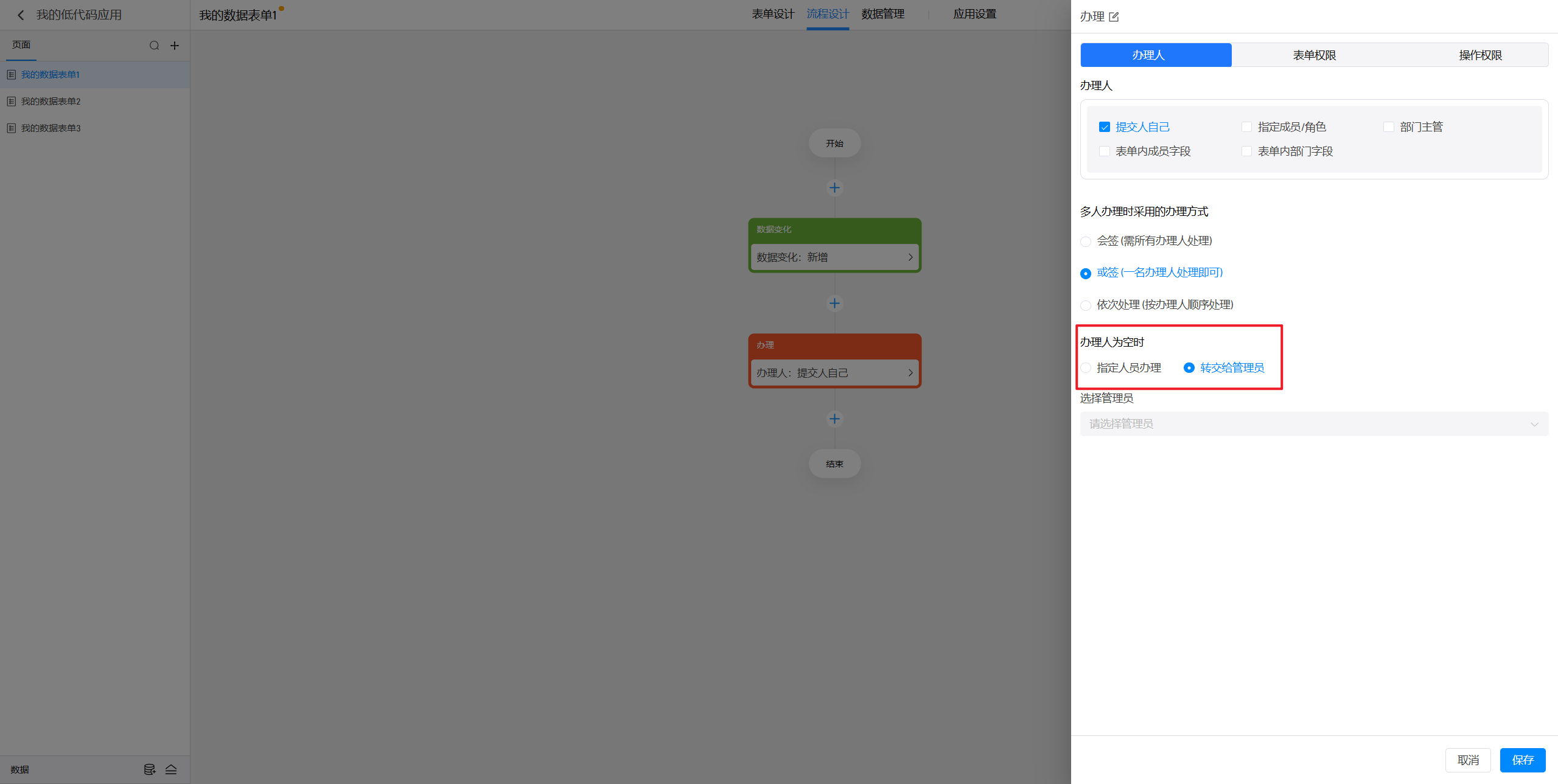Viewport: 1558px width, 784px height.
Task: Expand the 数据变化: 新增 node chevron
Action: coord(910,257)
